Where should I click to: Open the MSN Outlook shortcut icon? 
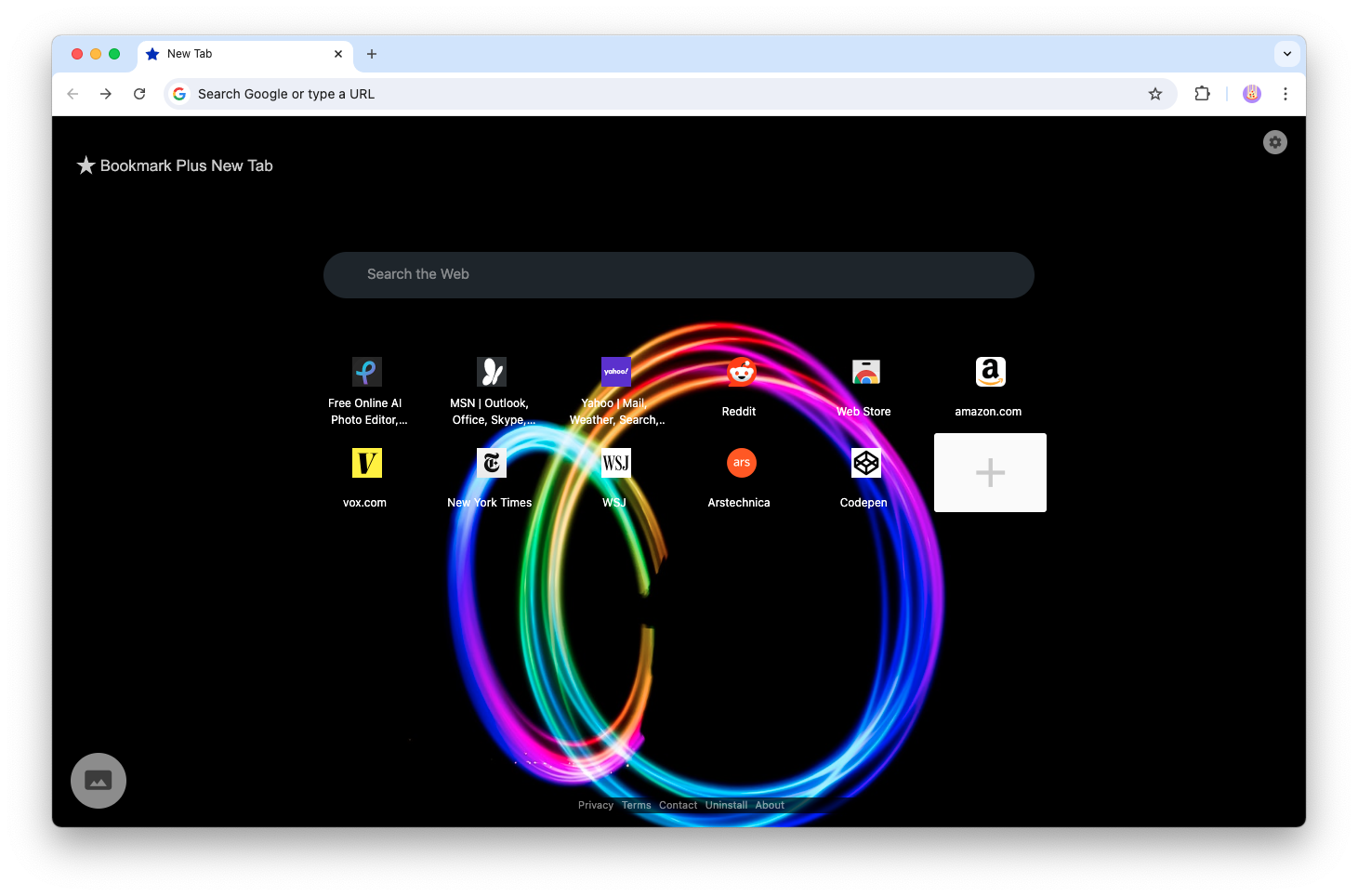[x=492, y=372]
